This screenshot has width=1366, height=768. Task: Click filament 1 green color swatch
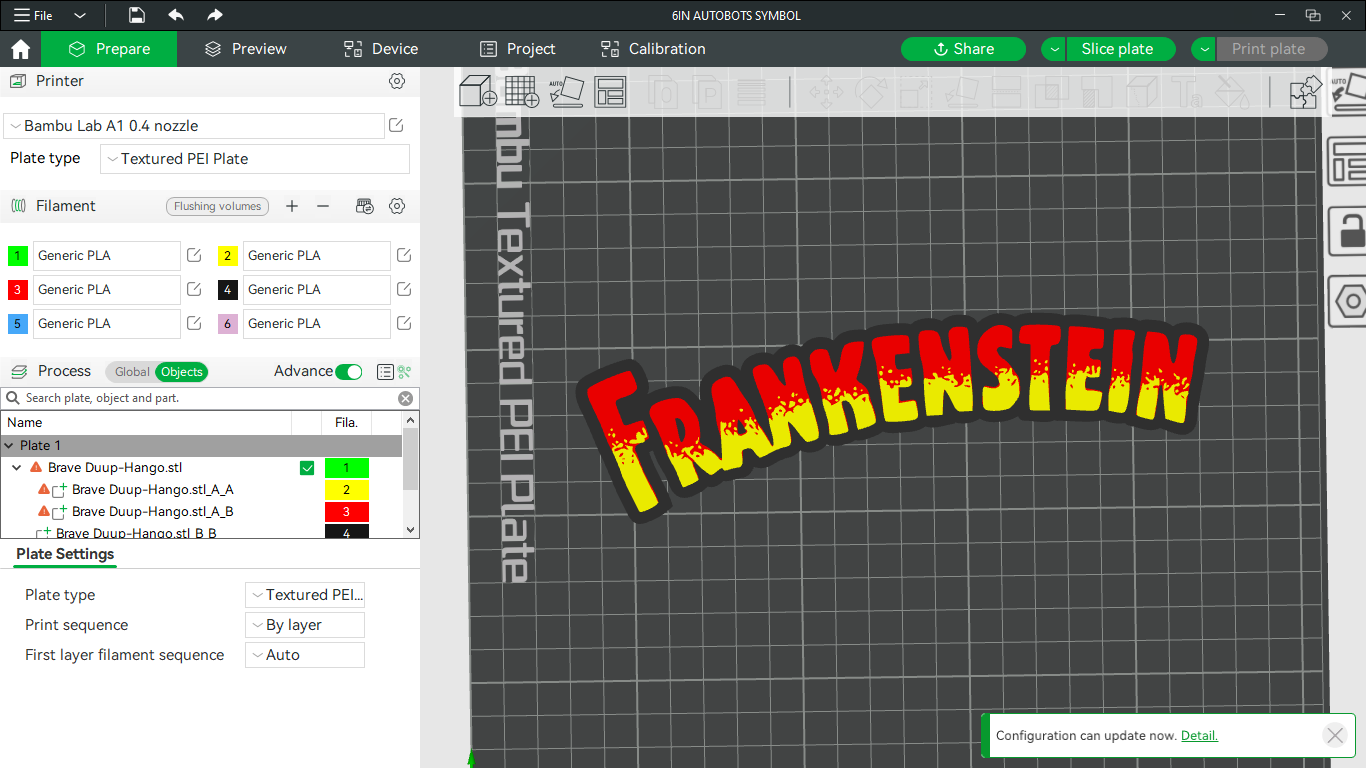(x=17, y=256)
